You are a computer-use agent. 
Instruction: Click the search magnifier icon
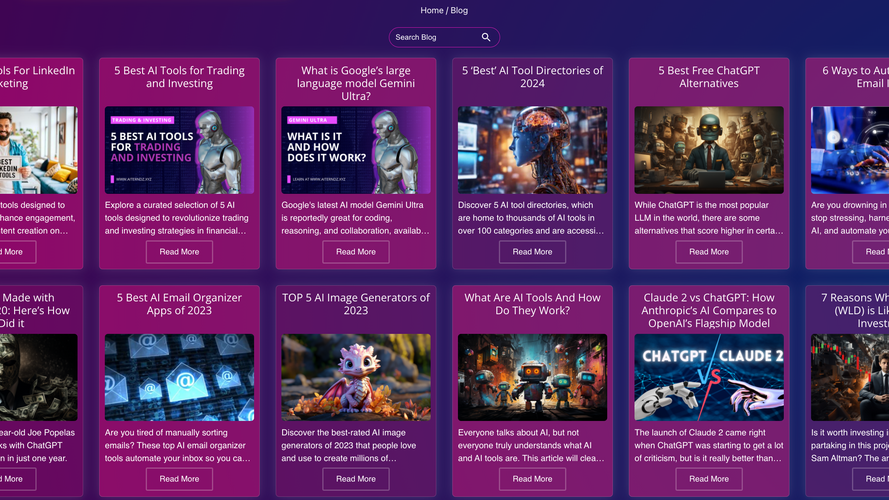point(486,37)
